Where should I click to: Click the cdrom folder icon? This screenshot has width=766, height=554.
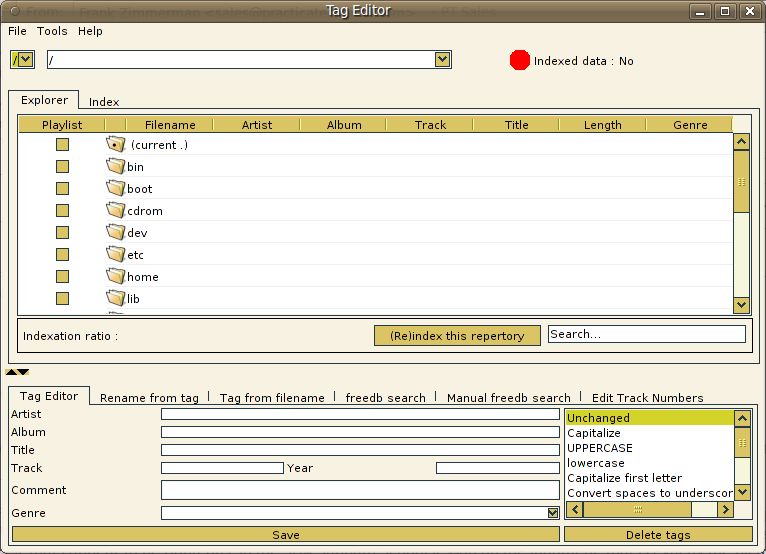[x=115, y=210]
